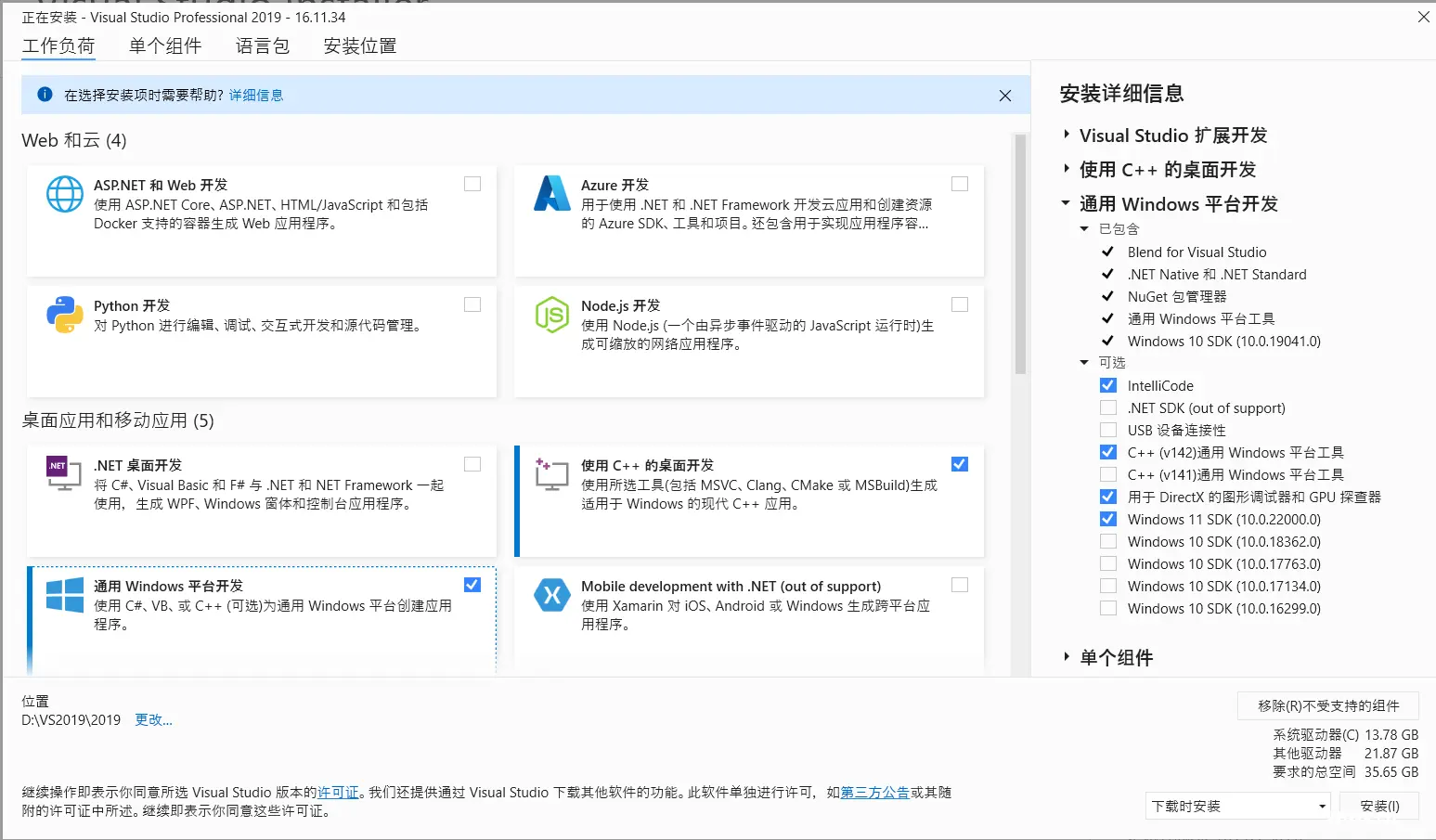Image resolution: width=1436 pixels, height=840 pixels.
Task: Click the .NET desktop development icon
Action: [64, 473]
